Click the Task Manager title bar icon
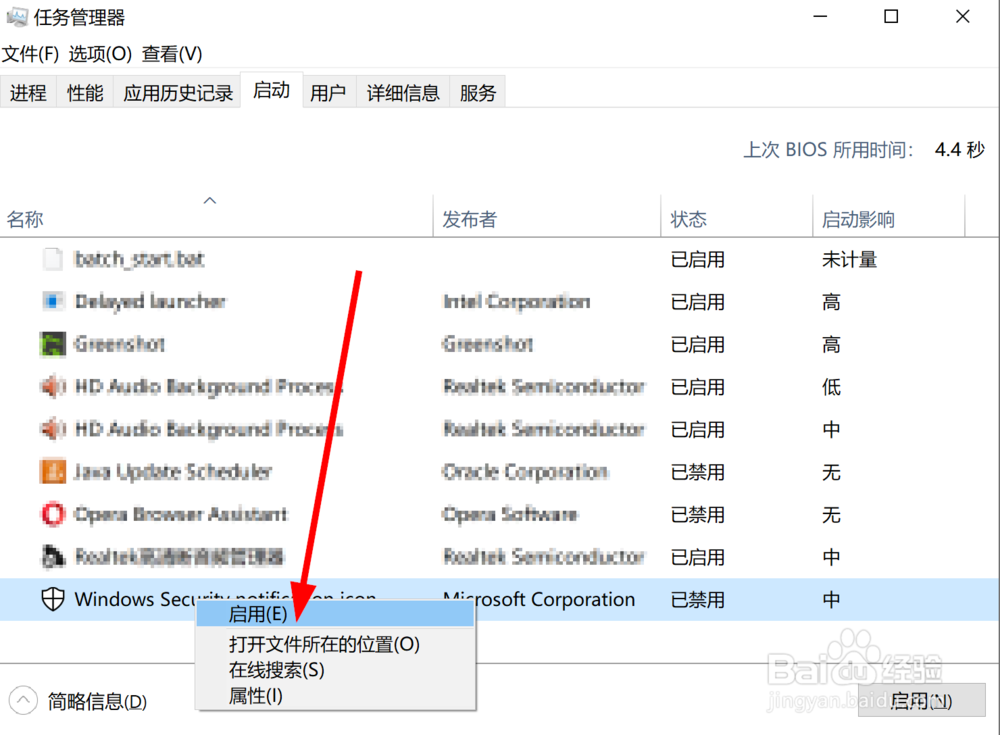The image size is (1000, 735). tap(17, 17)
